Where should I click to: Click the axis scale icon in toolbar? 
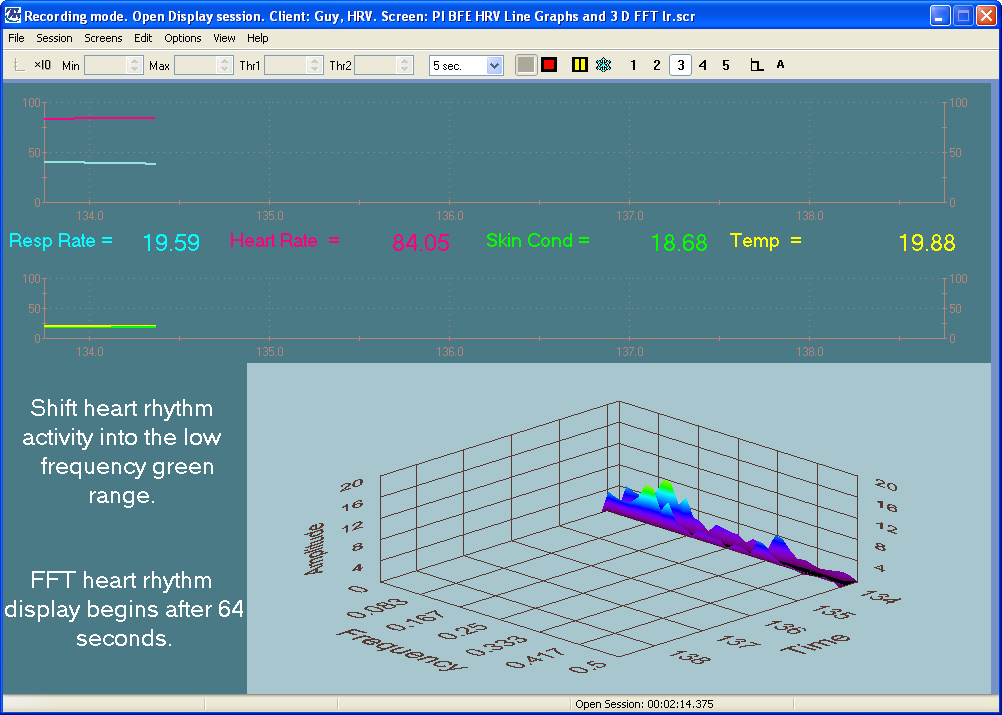tap(20, 65)
